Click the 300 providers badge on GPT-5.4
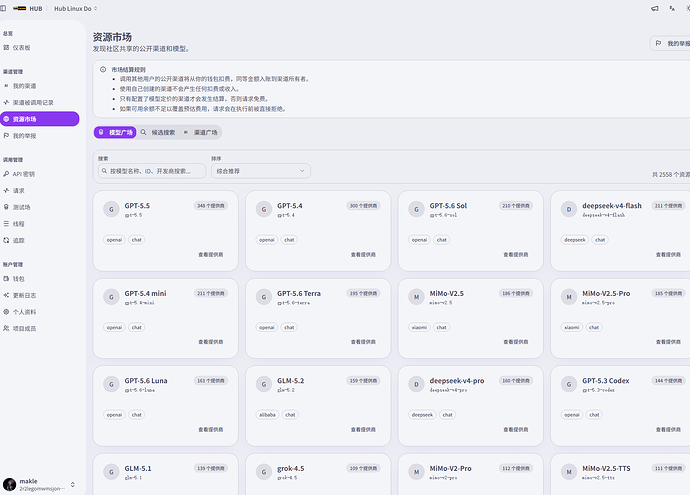 point(363,205)
